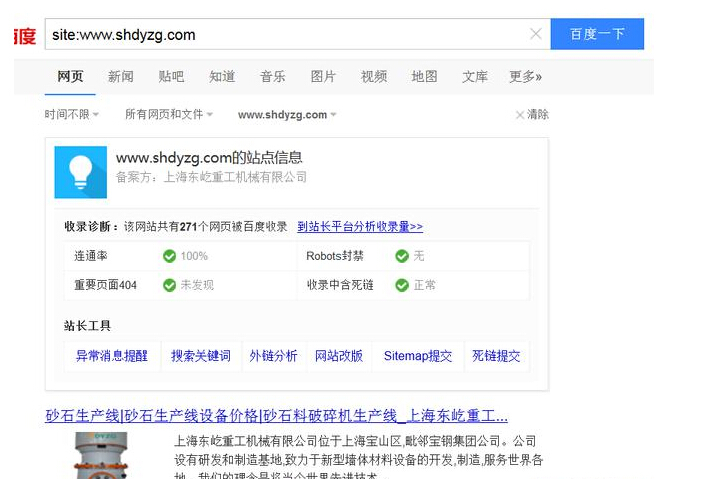Switch to the 新闻 tab
The height and width of the screenshot is (479, 722).
[121, 76]
